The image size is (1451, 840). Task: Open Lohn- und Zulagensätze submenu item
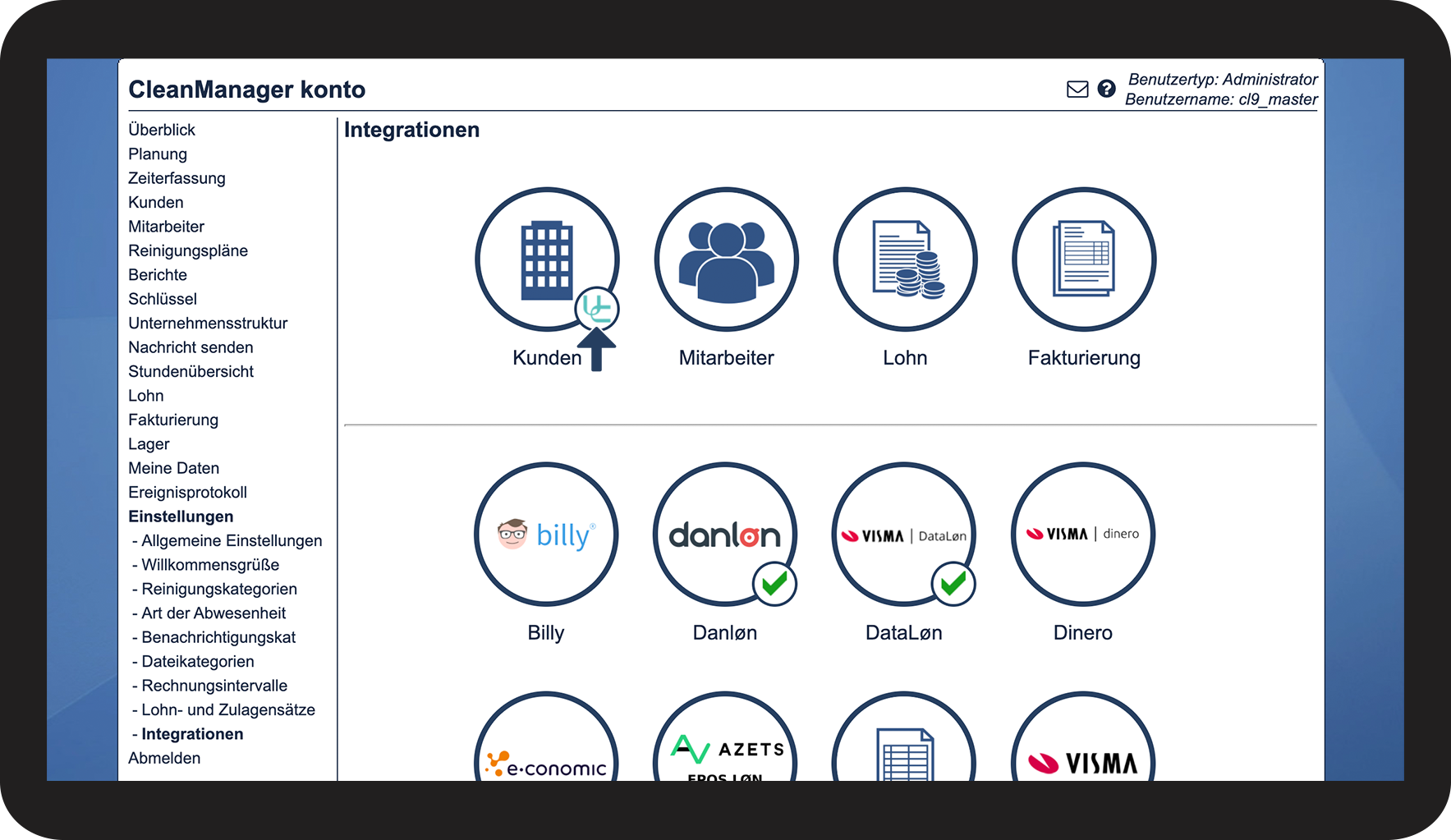[228, 709]
